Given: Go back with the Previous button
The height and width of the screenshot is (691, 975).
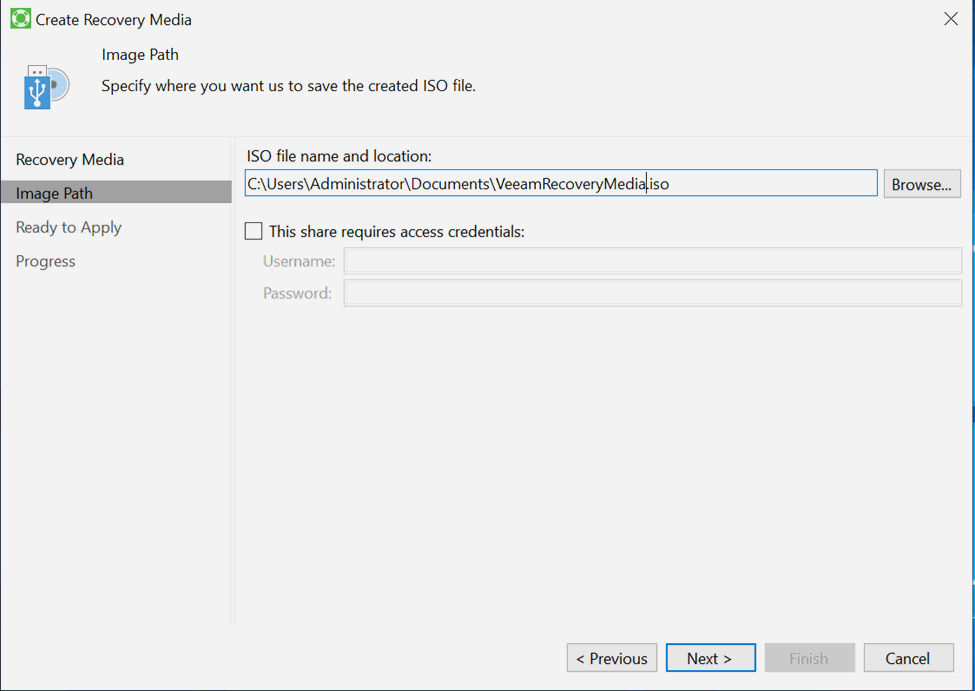Looking at the screenshot, I should pos(612,658).
